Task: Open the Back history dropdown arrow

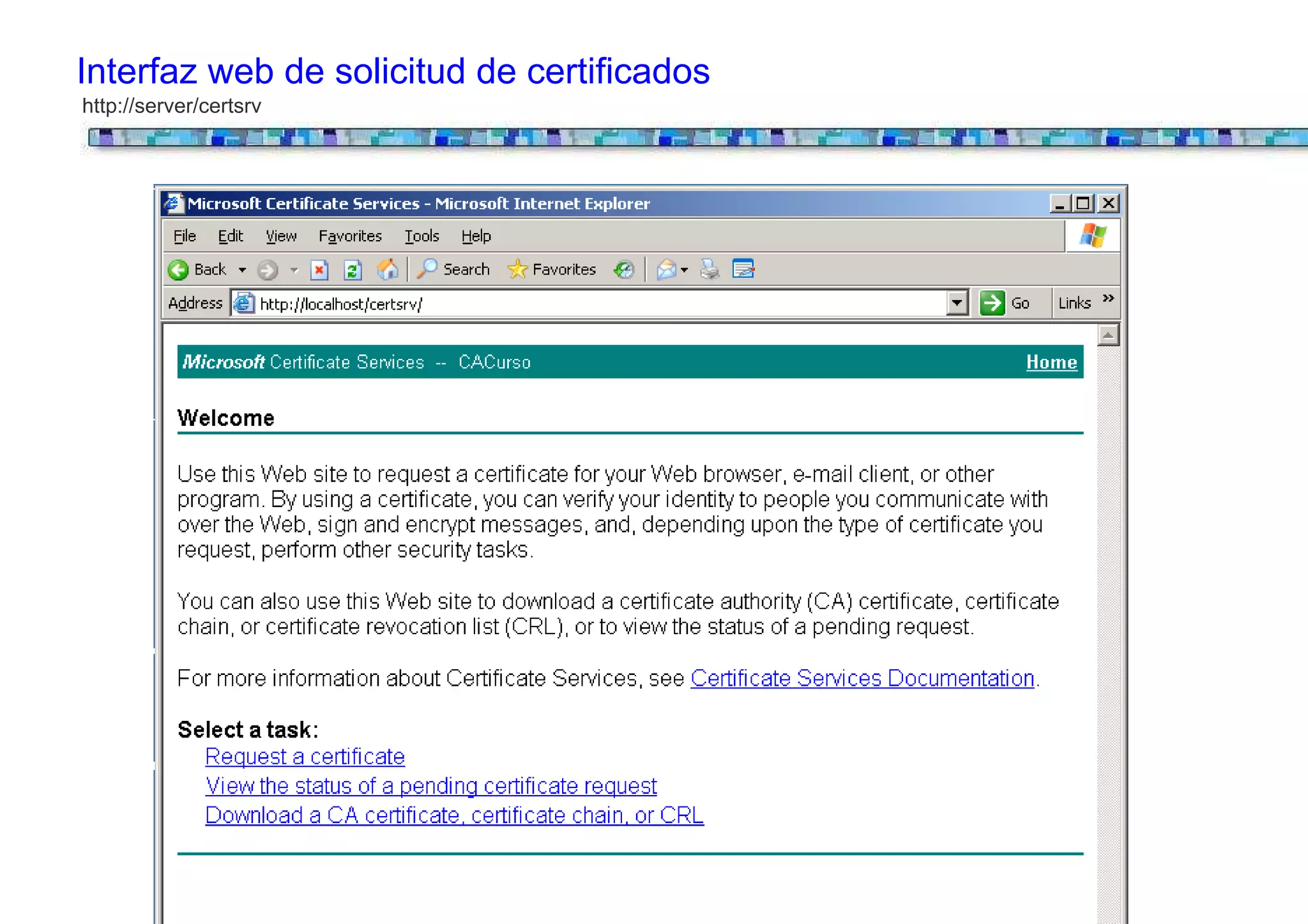Action: 242,270
